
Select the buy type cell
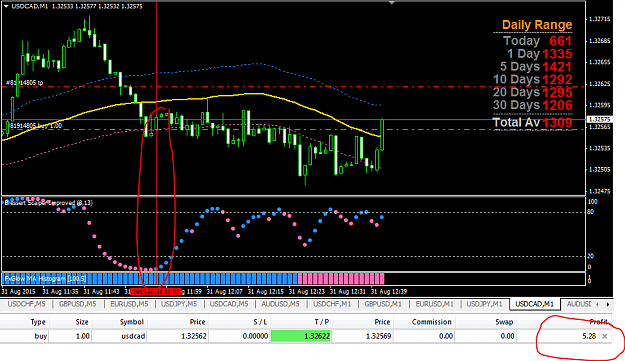[x=41, y=336]
